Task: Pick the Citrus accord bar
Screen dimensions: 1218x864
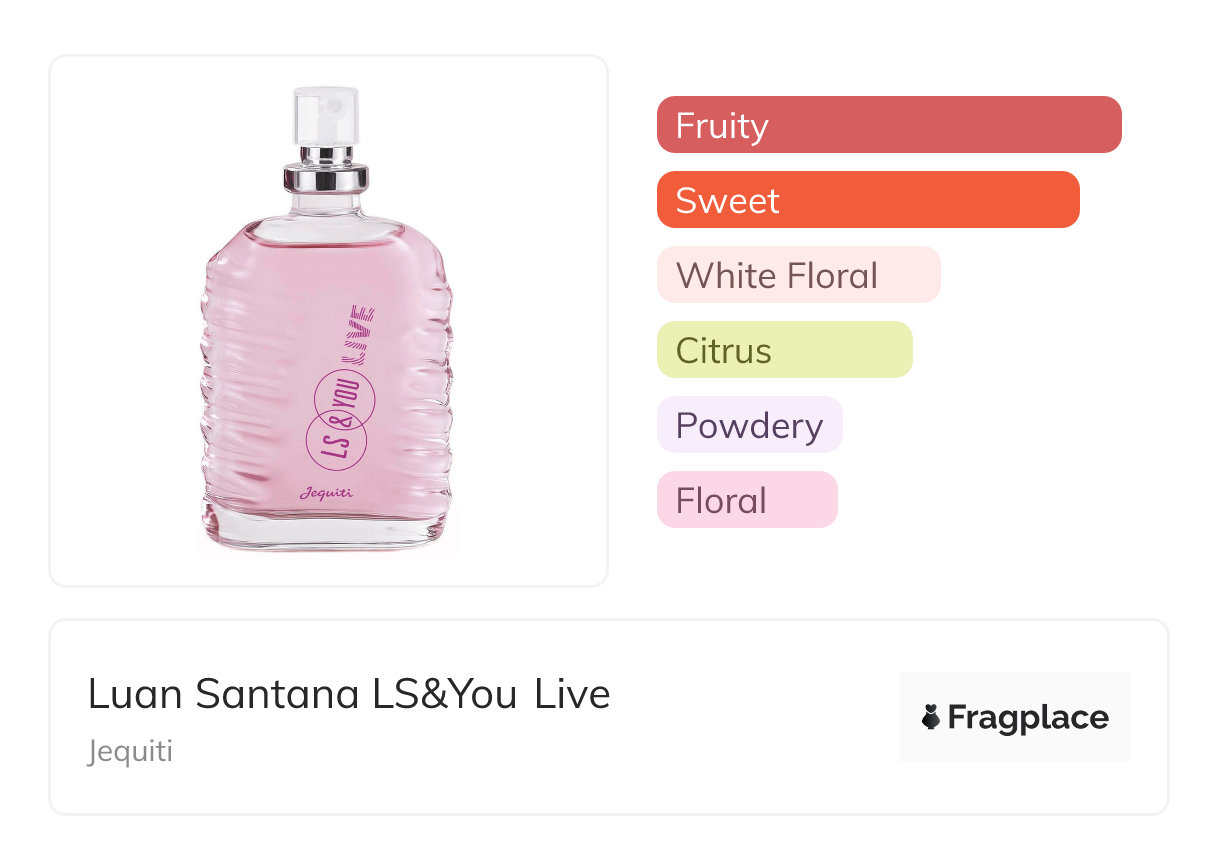Action: 784,350
